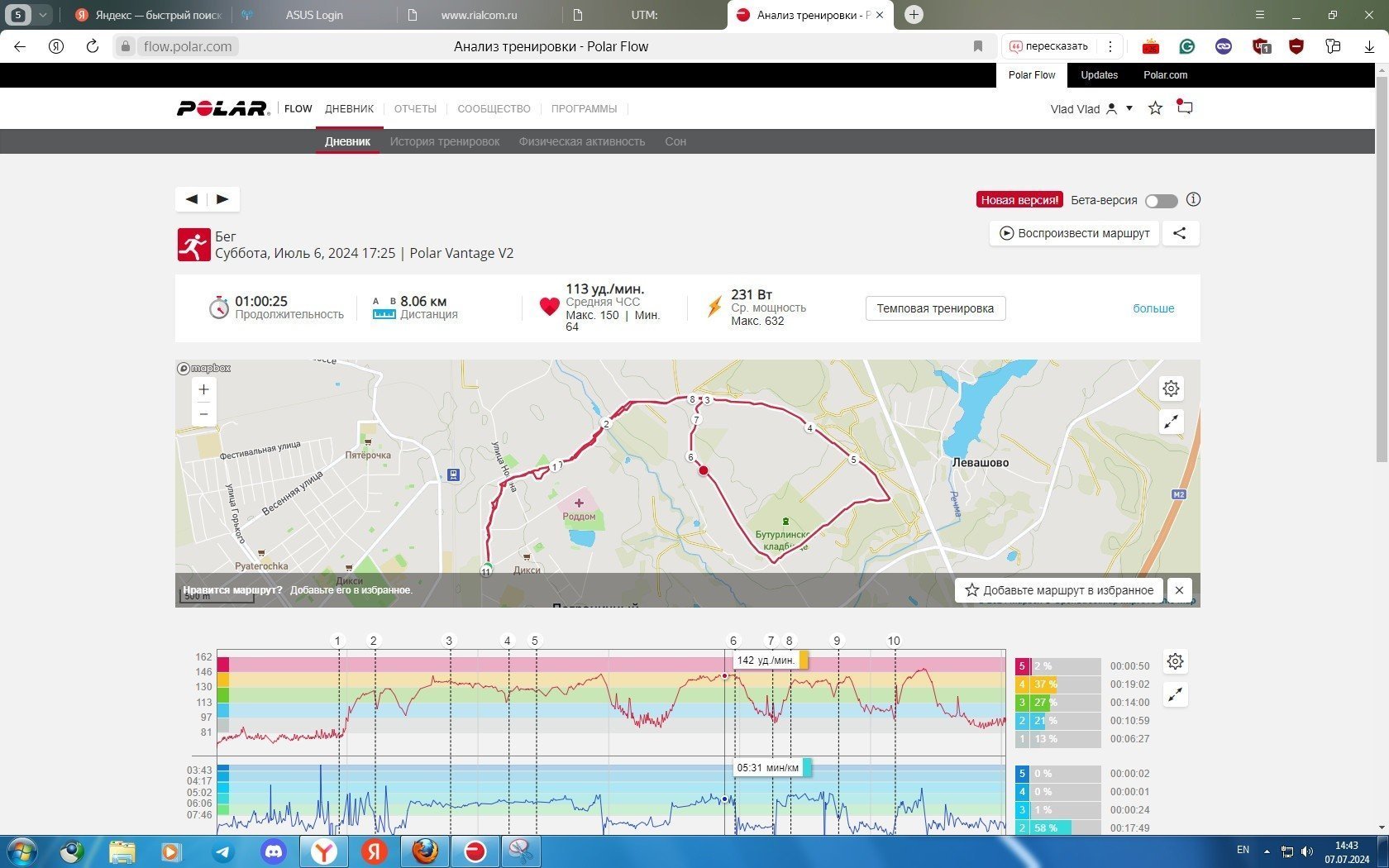This screenshot has height=868, width=1389.
Task: Bookmark this page in the address bar
Action: (x=978, y=46)
